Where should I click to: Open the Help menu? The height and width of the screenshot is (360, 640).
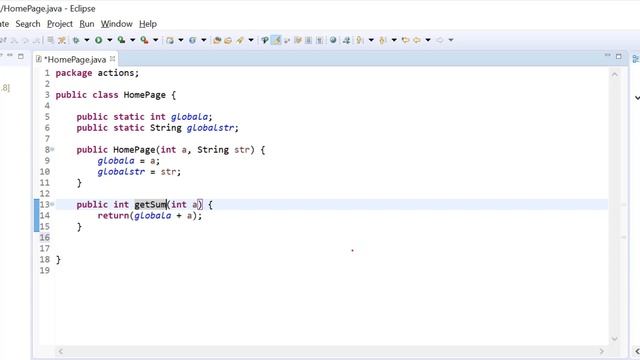click(148, 24)
